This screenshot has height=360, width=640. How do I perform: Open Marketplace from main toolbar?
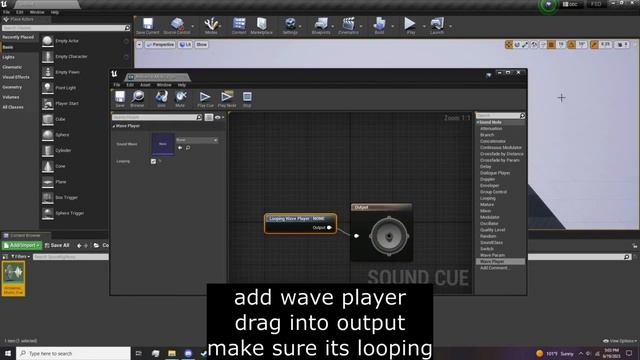point(261,26)
